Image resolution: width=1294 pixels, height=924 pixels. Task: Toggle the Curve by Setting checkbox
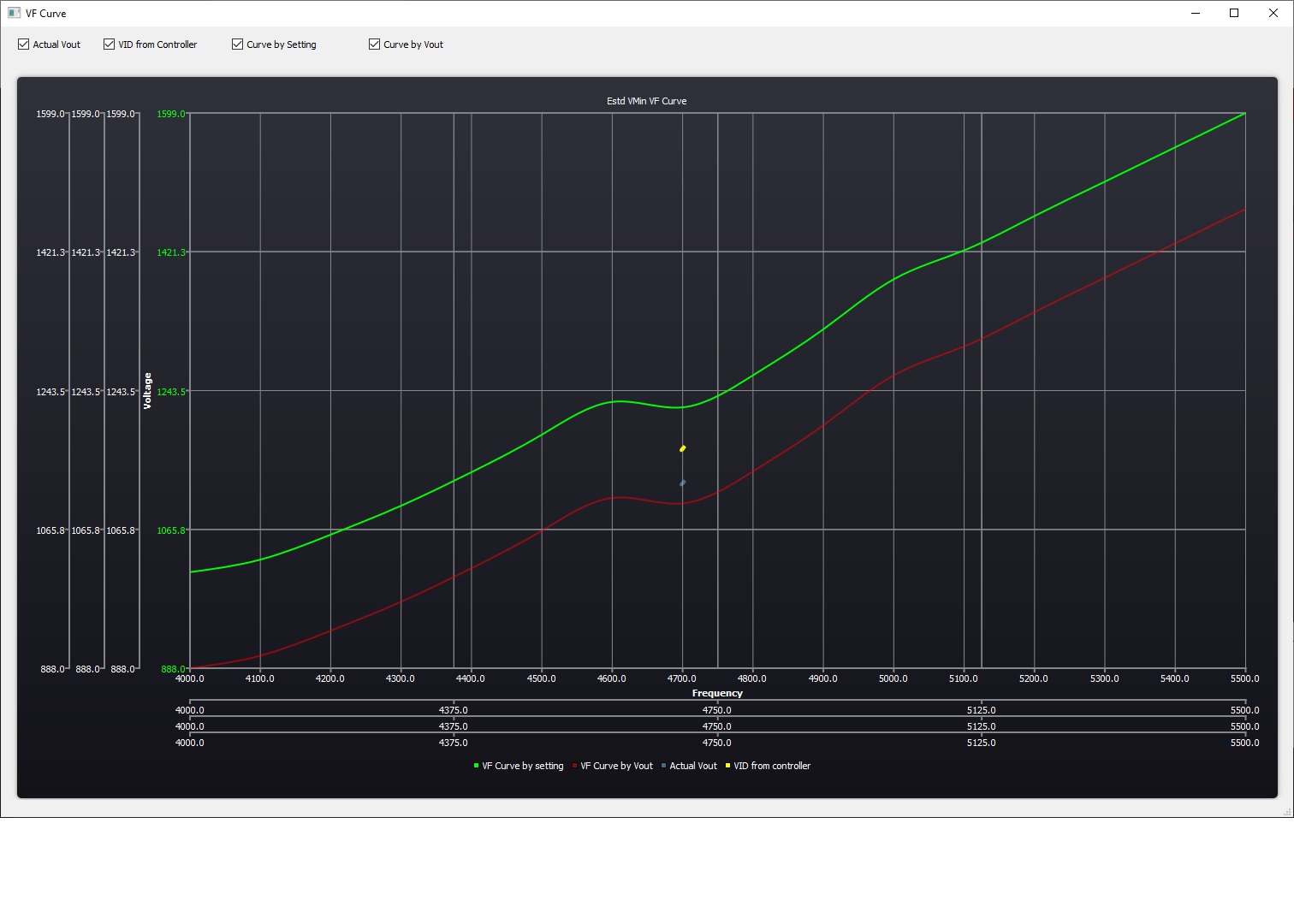pos(237,44)
